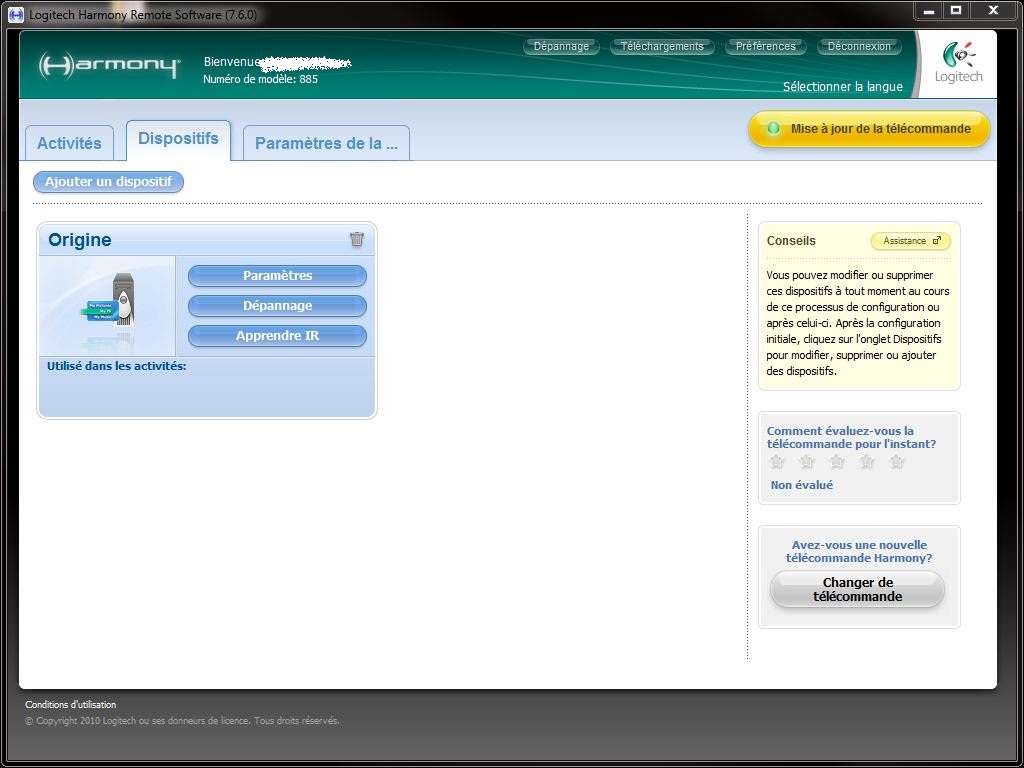Click the Numéro de modèle: 885 text
Screen dimensions: 1024x768
261,79
